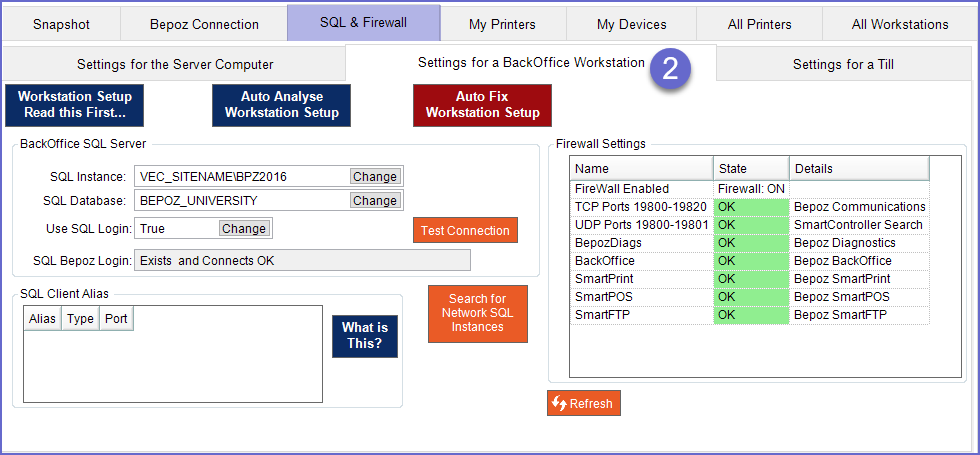Change the SQL Instance value

[x=375, y=177]
